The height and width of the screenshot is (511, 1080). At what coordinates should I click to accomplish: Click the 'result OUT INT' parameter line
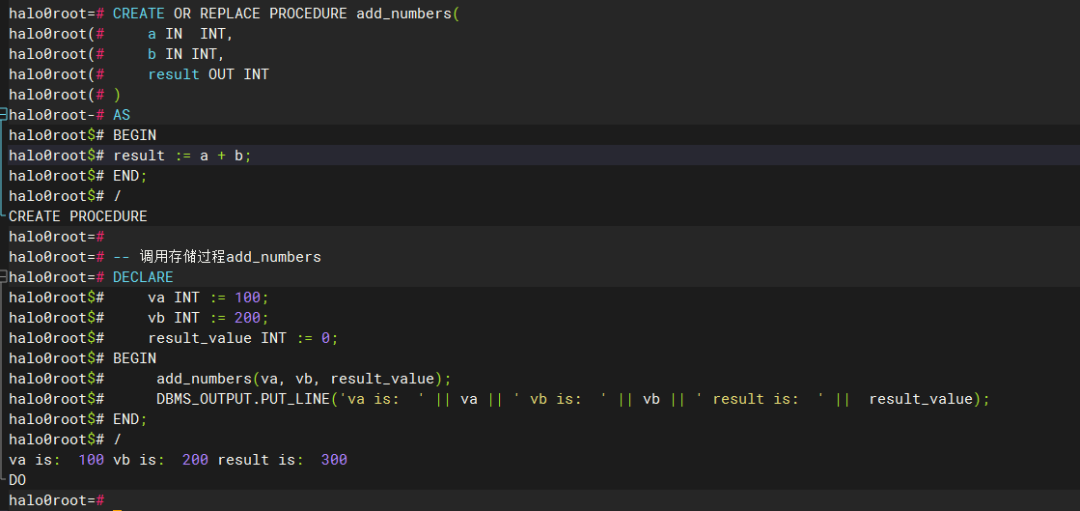click(208, 74)
